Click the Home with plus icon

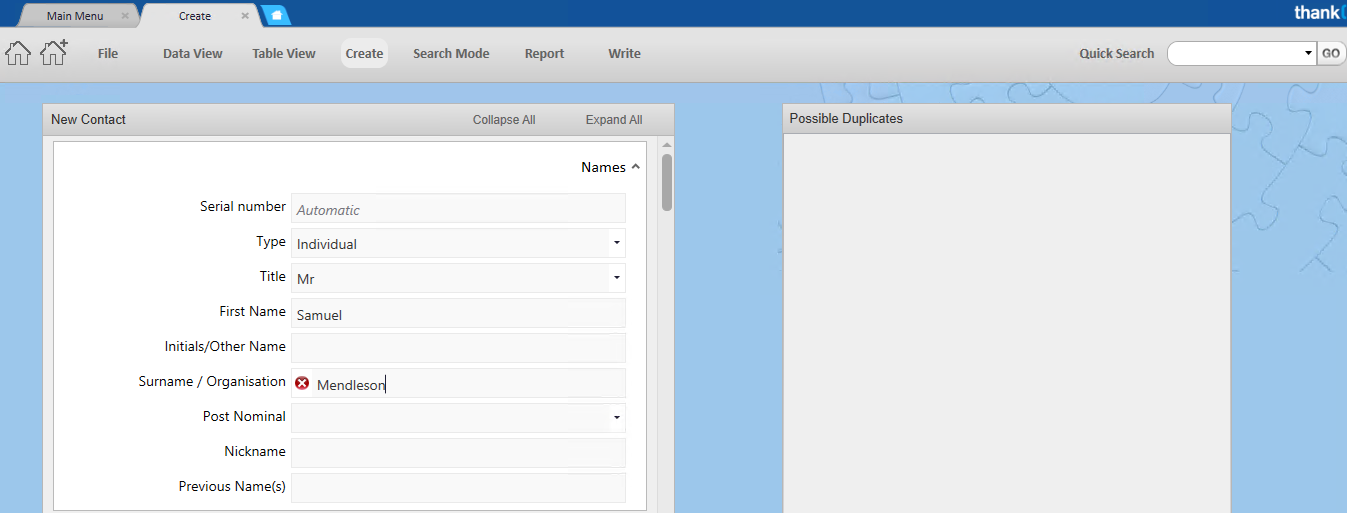coord(54,52)
